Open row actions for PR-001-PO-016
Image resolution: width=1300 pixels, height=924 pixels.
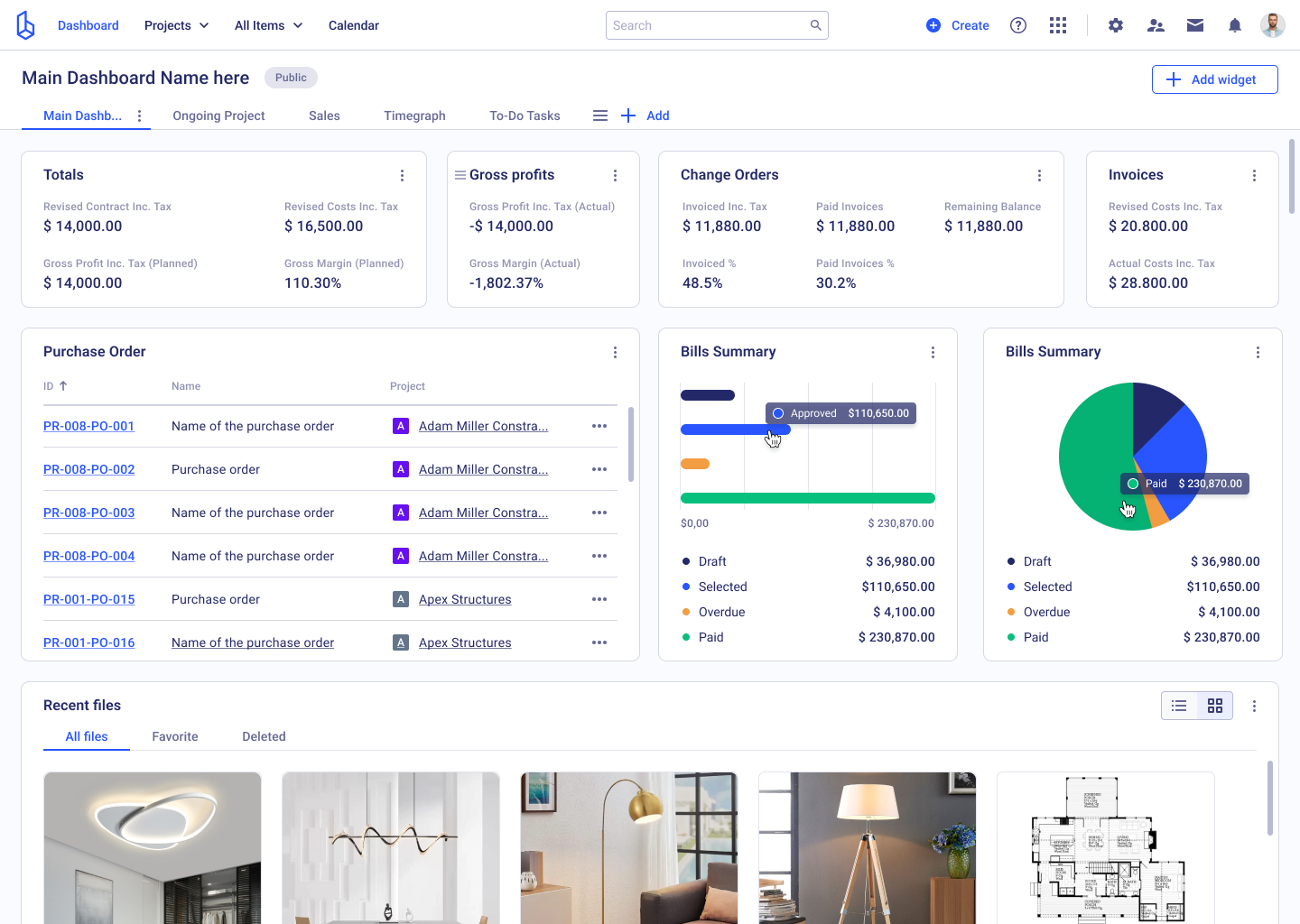point(599,642)
